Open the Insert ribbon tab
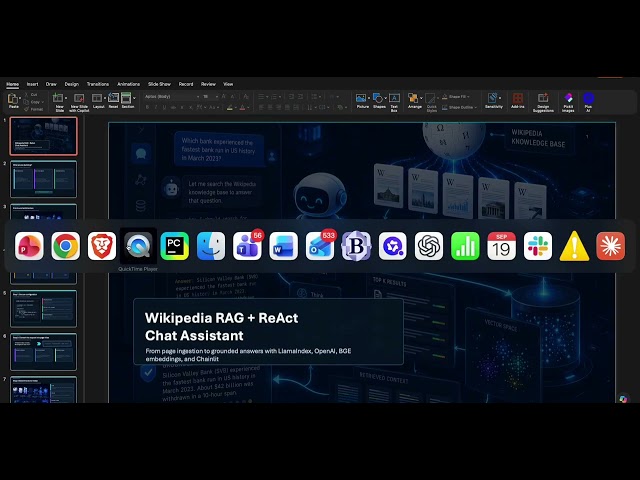This screenshot has width=640, height=480. [32, 84]
